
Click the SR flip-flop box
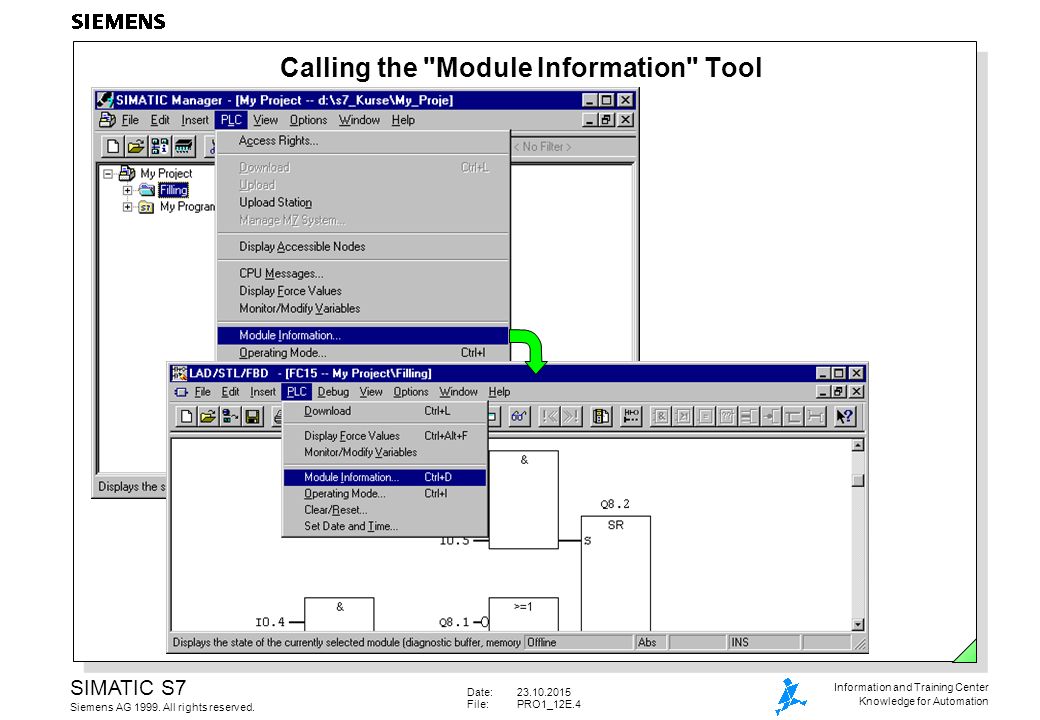click(x=616, y=573)
